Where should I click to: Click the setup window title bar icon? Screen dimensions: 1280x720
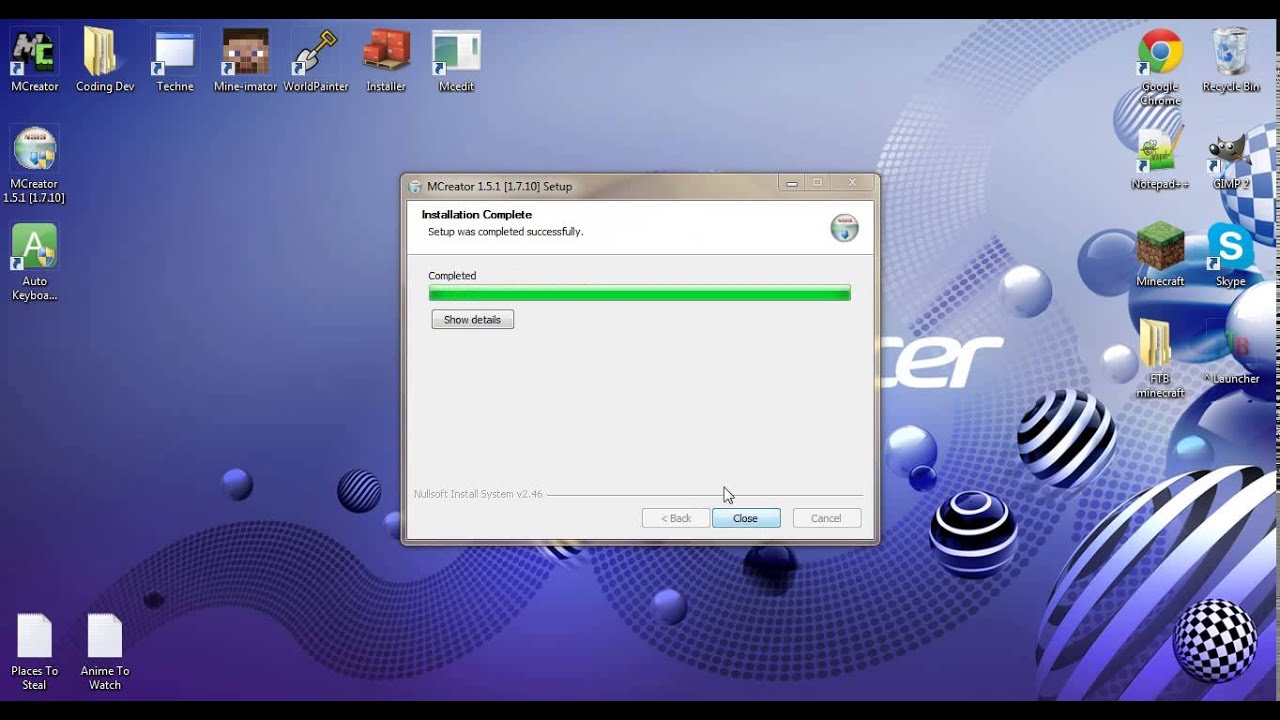click(x=415, y=186)
